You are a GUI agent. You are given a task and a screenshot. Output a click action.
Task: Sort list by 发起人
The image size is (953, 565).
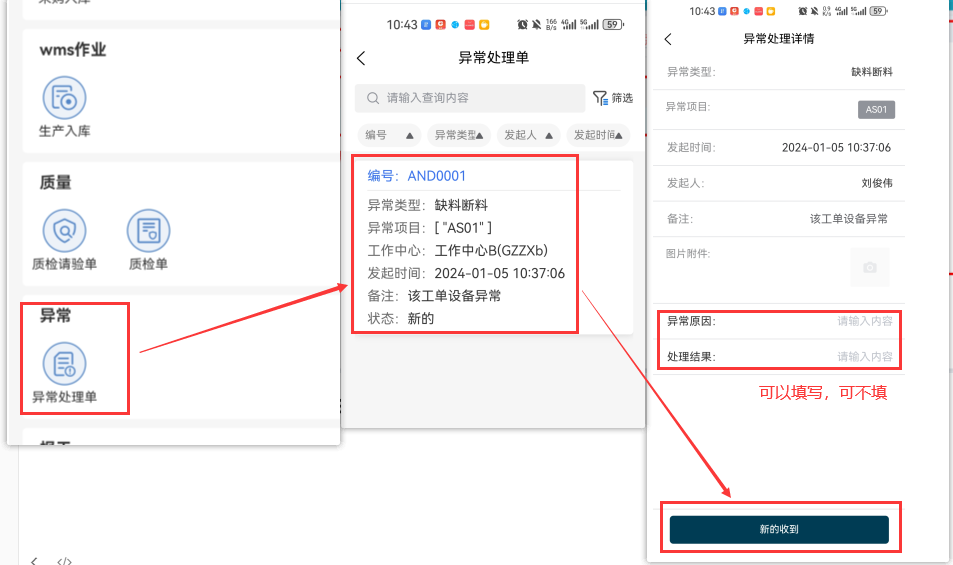click(x=528, y=135)
